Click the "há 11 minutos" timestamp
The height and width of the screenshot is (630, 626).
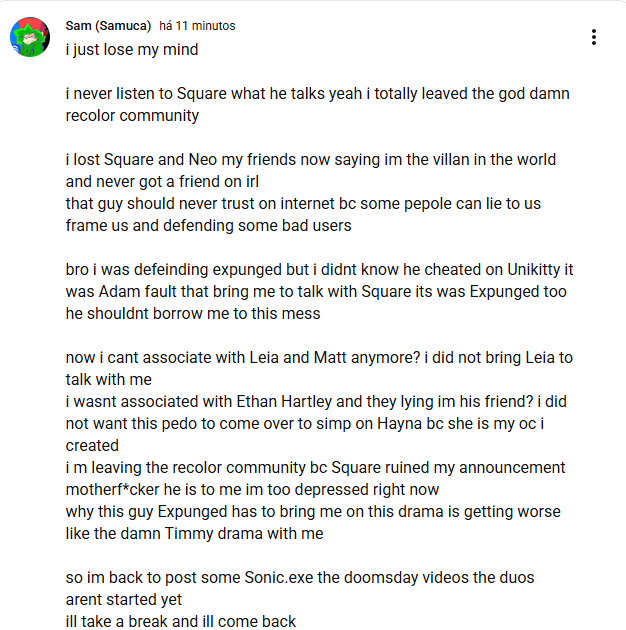pos(198,25)
